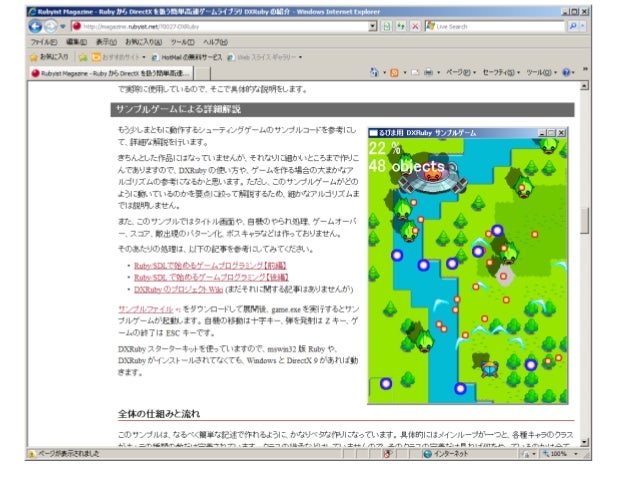The image size is (638, 479).
Task: Click the search magnifier button
Action: [572, 26]
